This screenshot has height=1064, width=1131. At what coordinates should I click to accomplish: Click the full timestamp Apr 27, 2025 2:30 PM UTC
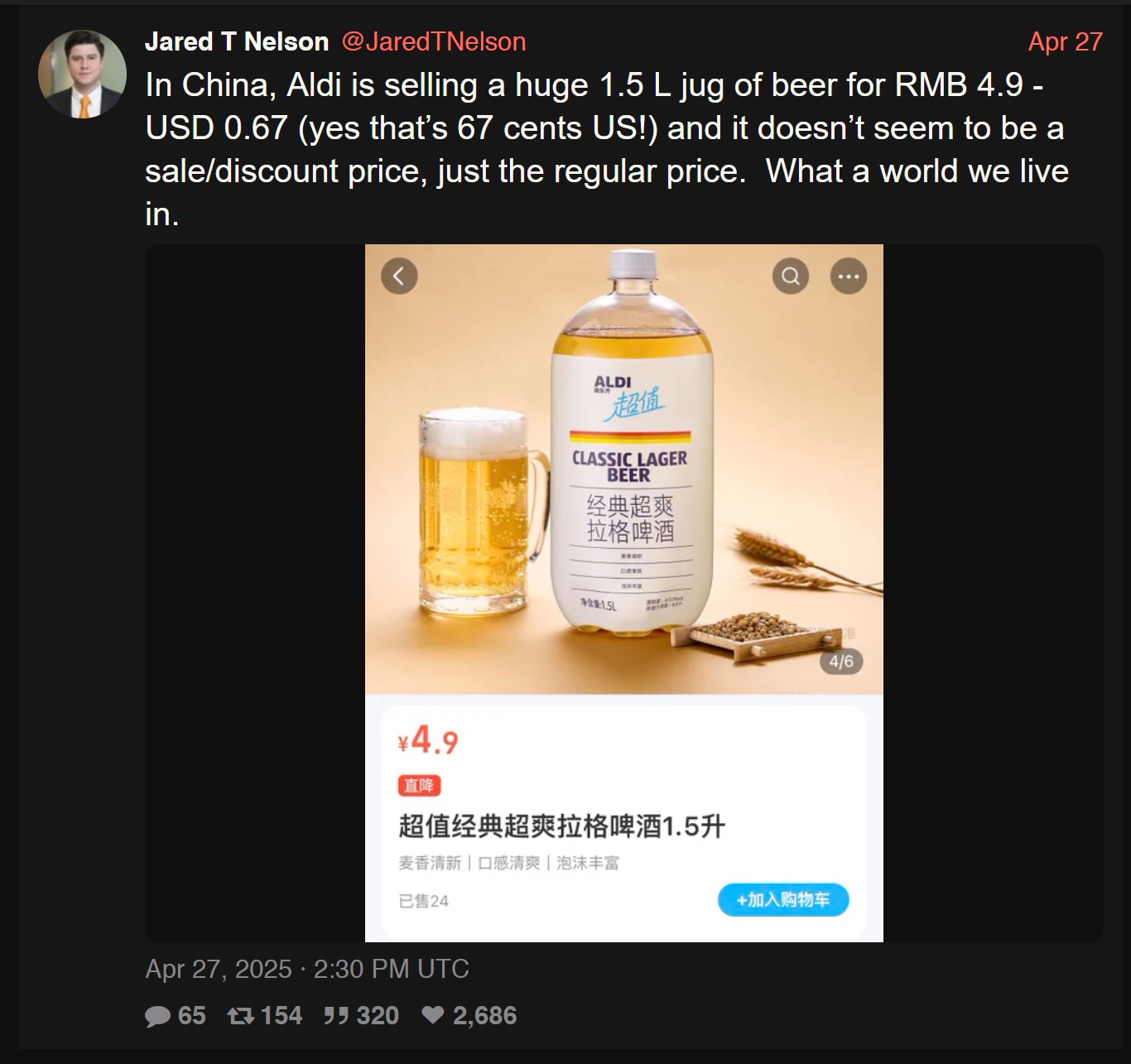[307, 969]
